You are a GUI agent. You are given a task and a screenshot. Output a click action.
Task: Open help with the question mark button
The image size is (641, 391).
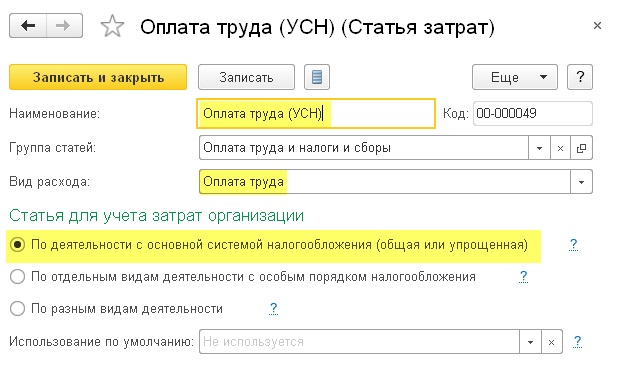[580, 77]
